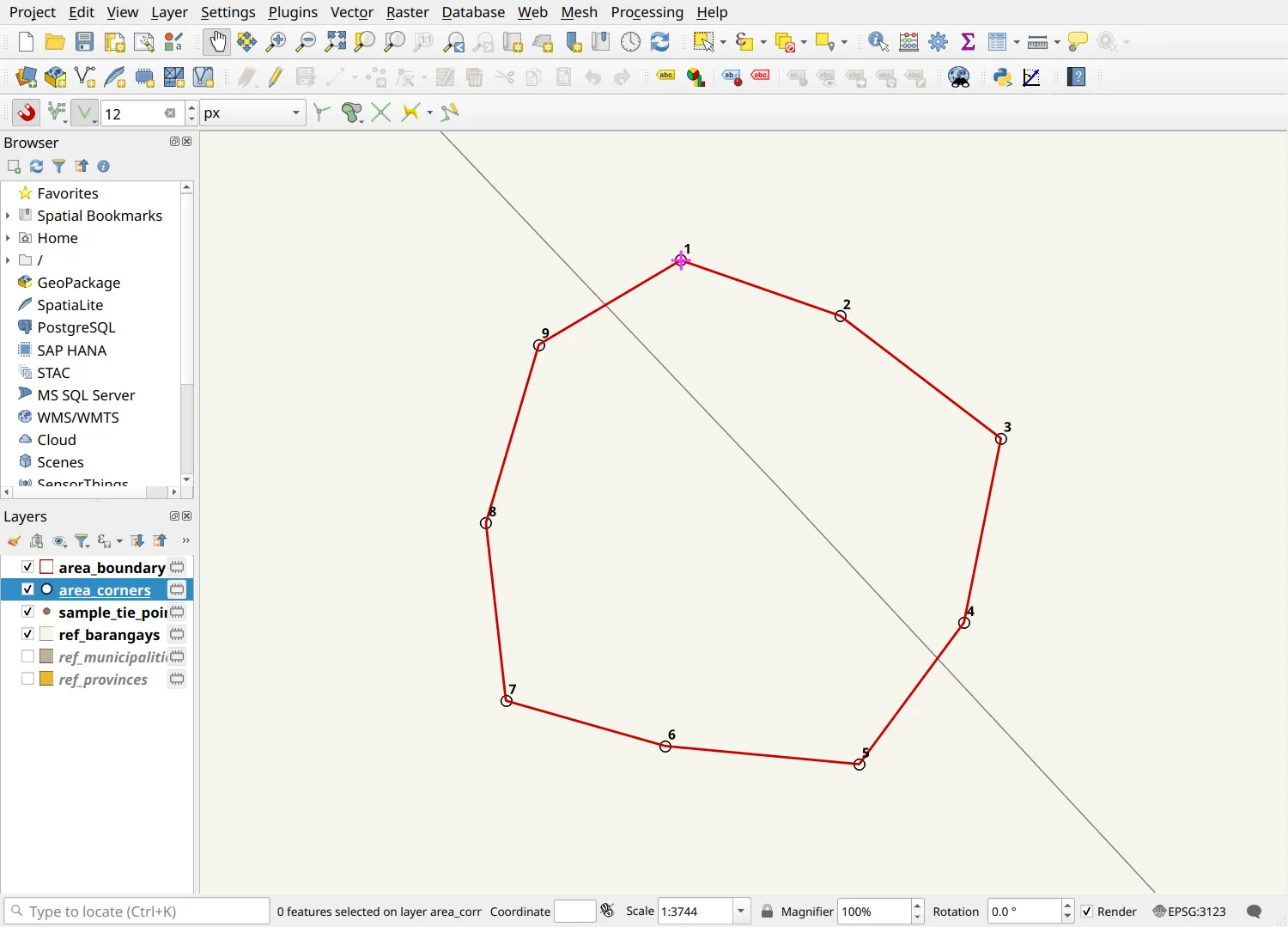
Task: Enable the ref_provinces layer checkbox
Action: (x=27, y=679)
